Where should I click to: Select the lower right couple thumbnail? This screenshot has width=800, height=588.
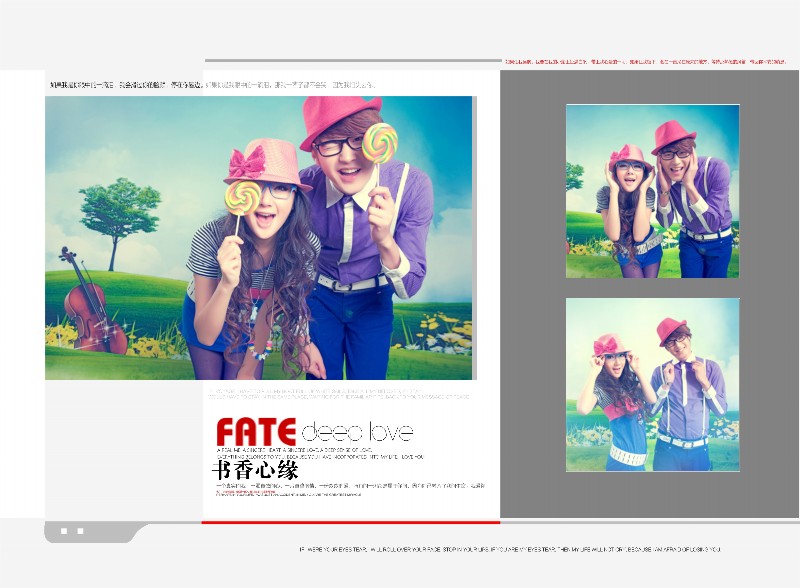(652, 384)
